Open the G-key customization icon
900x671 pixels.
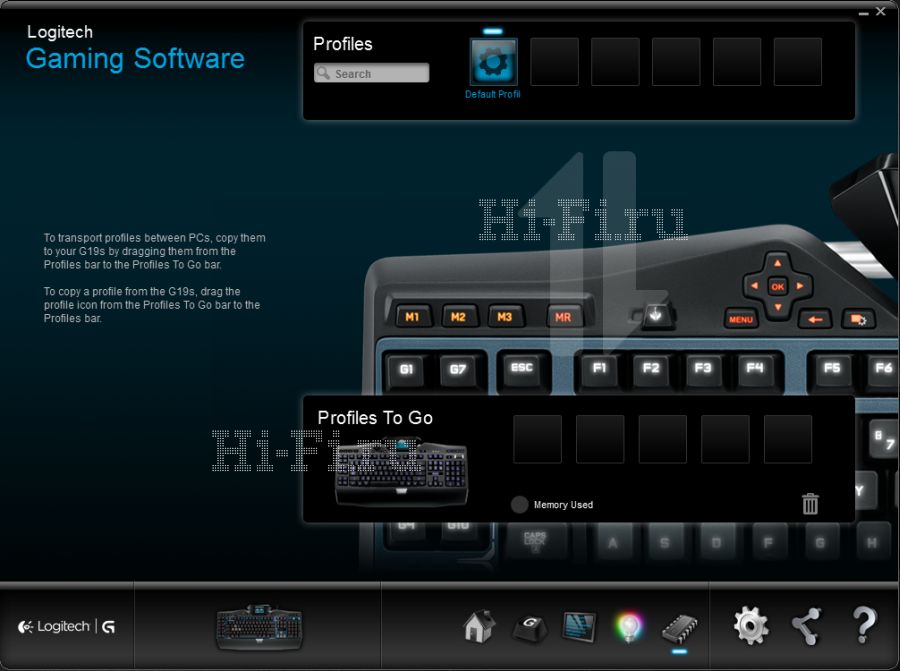point(530,627)
